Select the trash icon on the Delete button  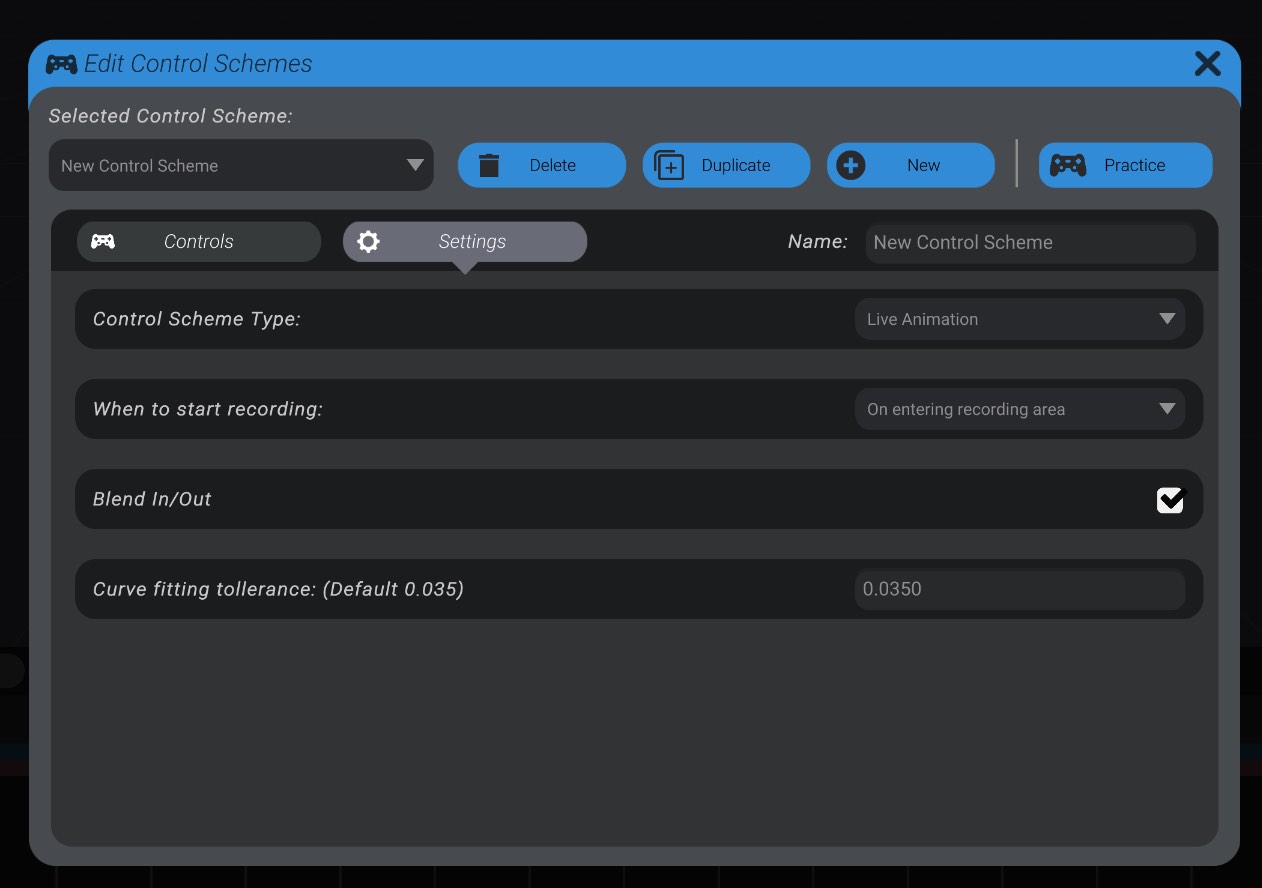point(489,164)
